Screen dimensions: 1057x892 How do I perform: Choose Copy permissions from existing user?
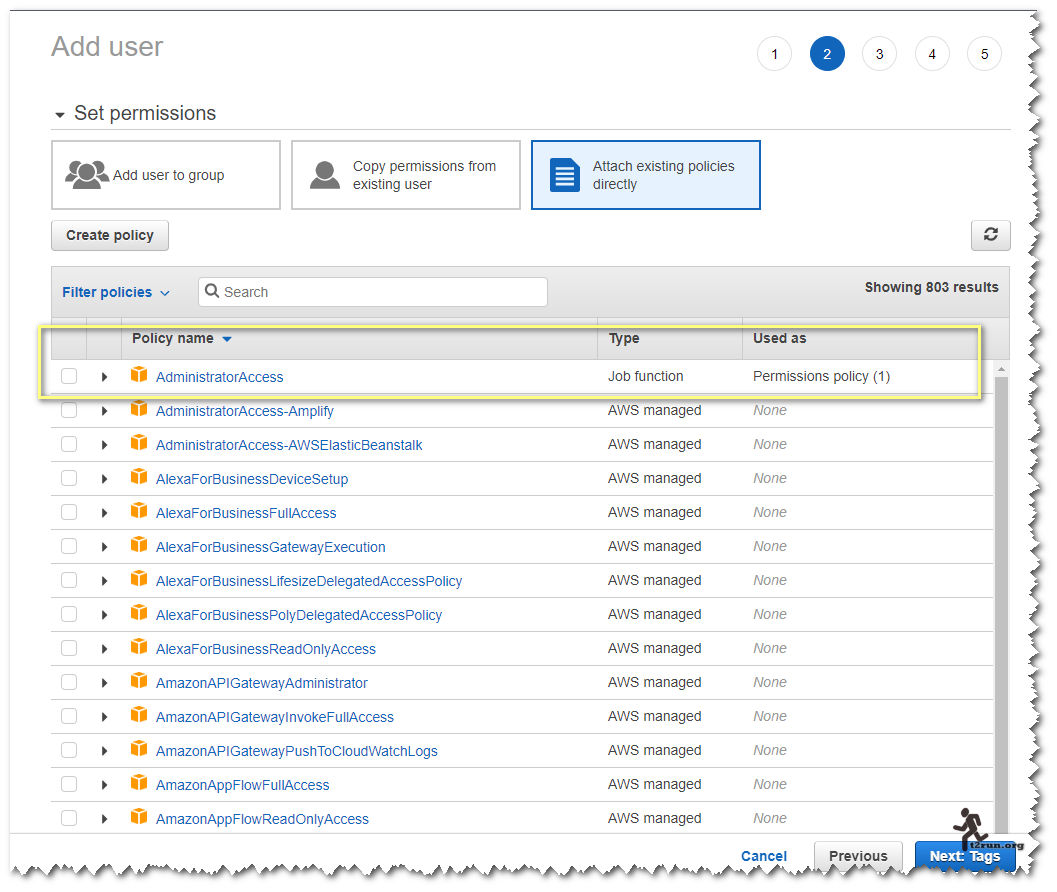click(x=406, y=175)
